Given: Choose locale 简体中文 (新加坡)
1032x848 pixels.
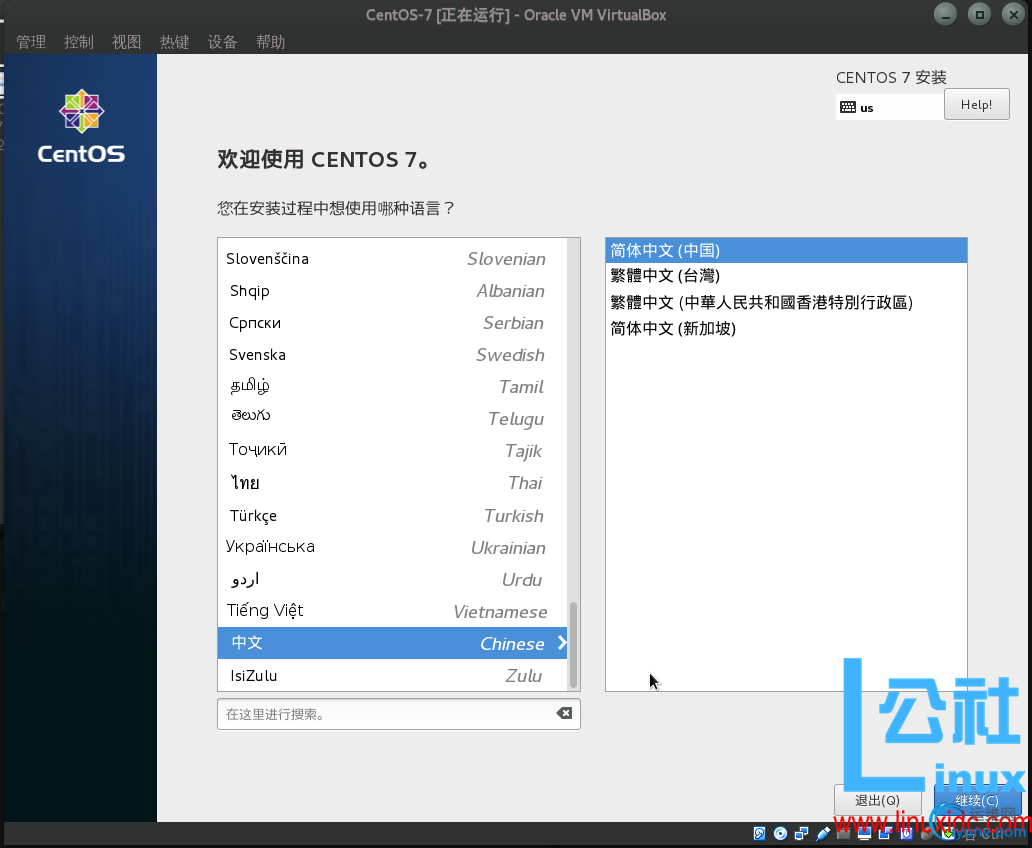Looking at the screenshot, I should [x=786, y=329].
